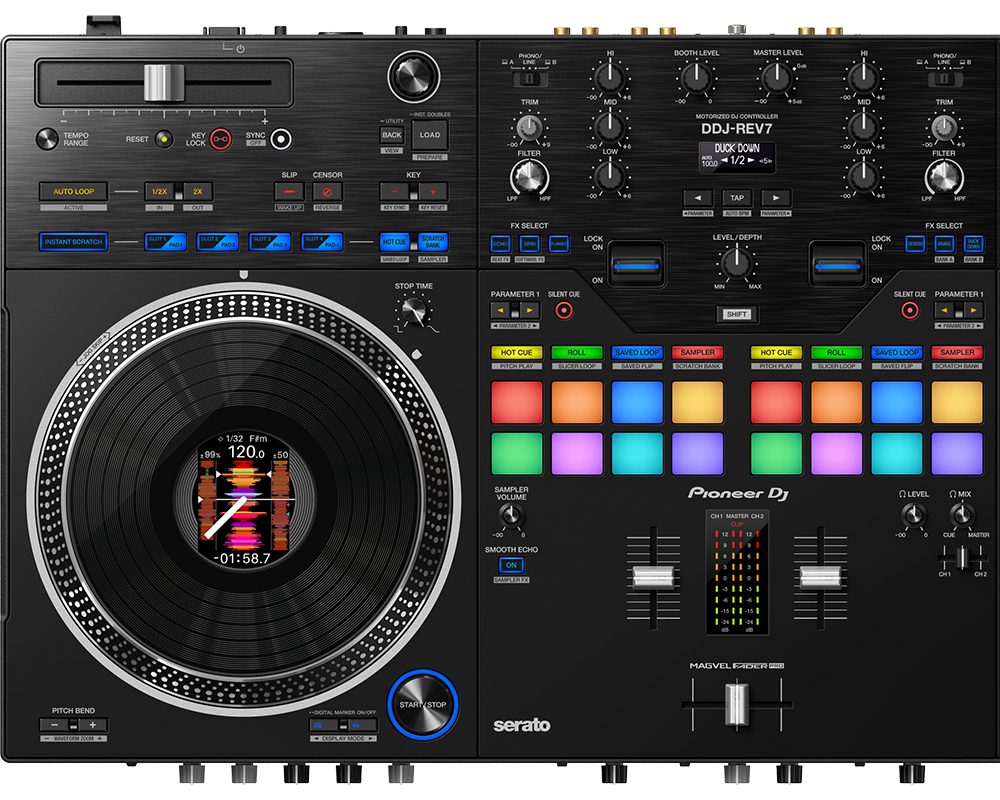The height and width of the screenshot is (800, 1000).
Task: Select ROLL pad mode in left pad group
Action: [x=577, y=352]
